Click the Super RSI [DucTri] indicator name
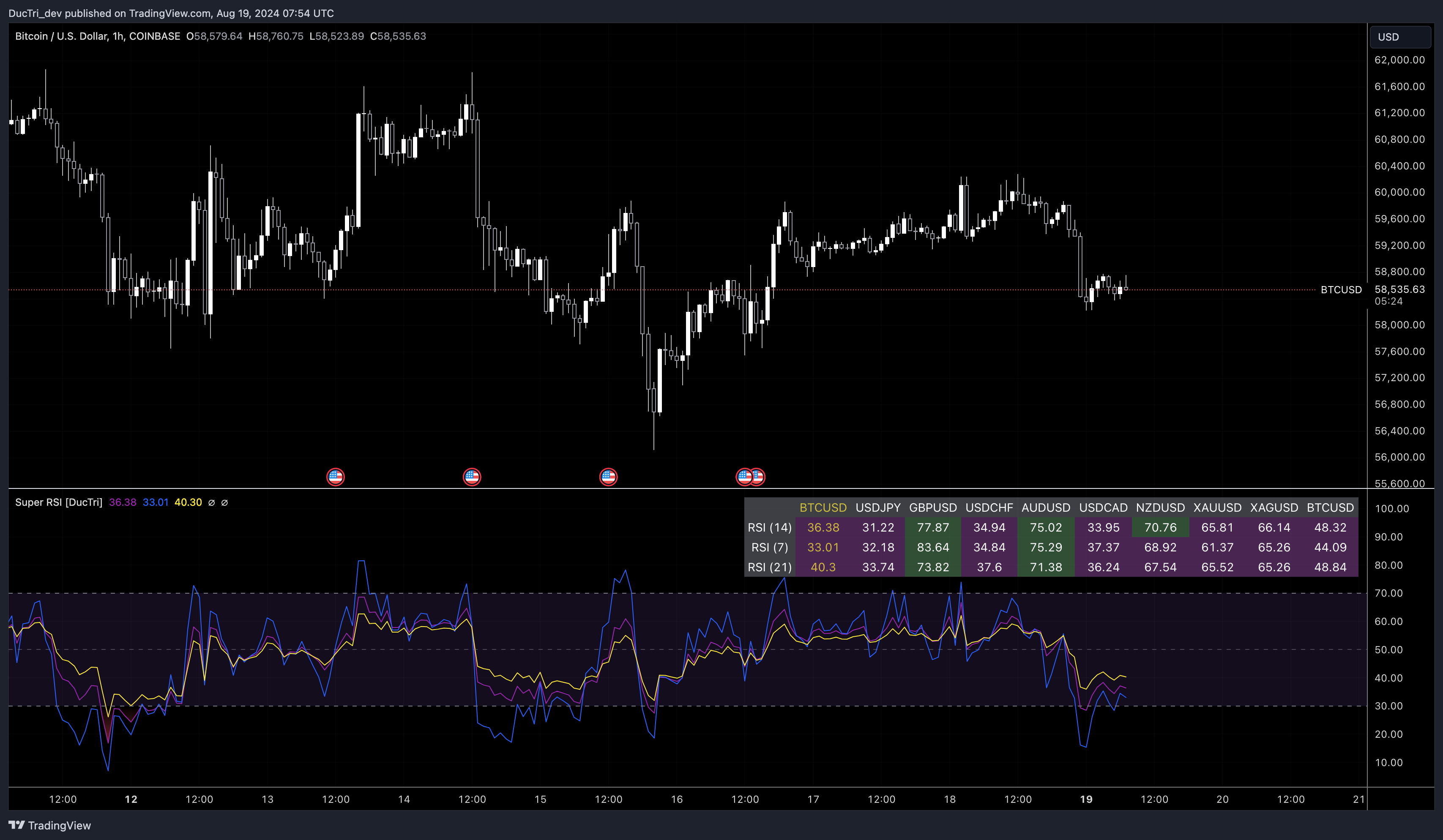Image resolution: width=1443 pixels, height=840 pixels. 58,502
